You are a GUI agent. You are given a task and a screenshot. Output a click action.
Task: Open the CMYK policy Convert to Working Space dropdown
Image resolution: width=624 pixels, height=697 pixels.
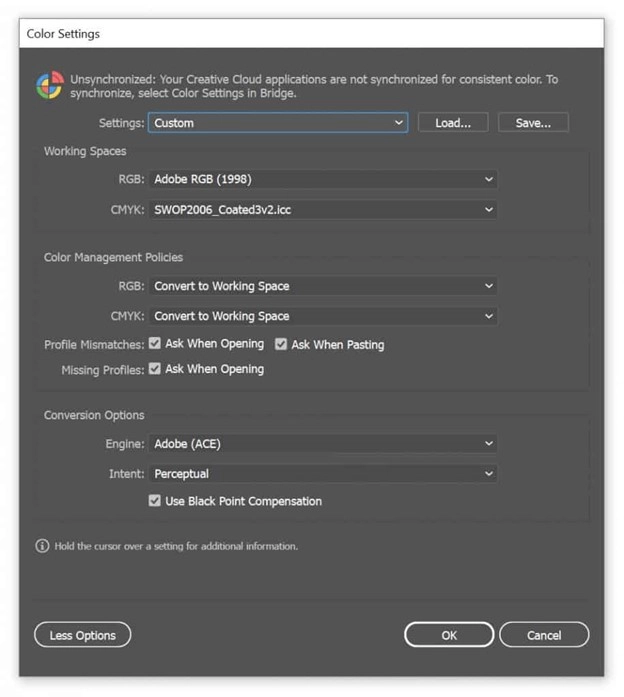[323, 316]
